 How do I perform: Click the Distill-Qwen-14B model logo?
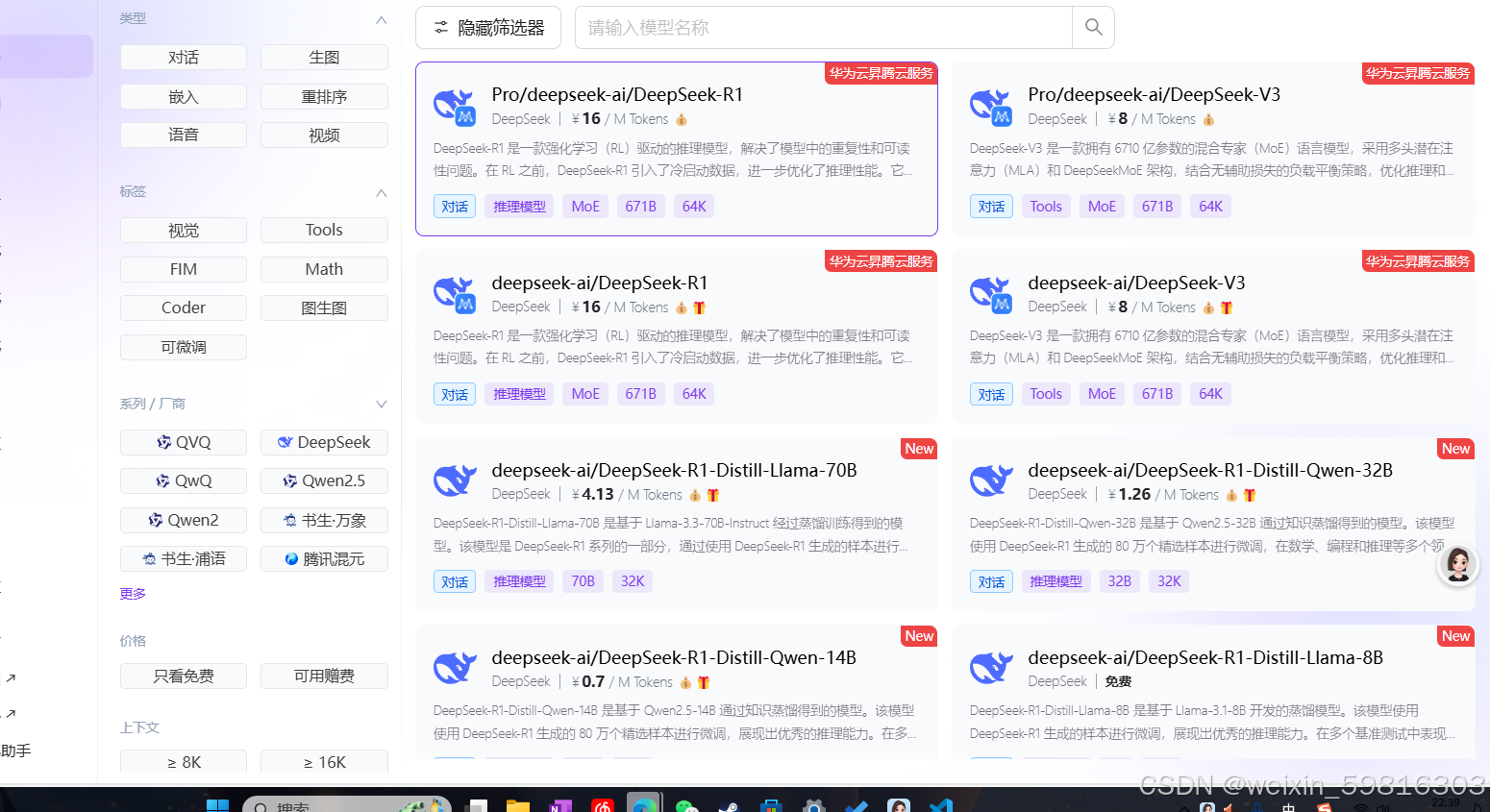(x=455, y=668)
